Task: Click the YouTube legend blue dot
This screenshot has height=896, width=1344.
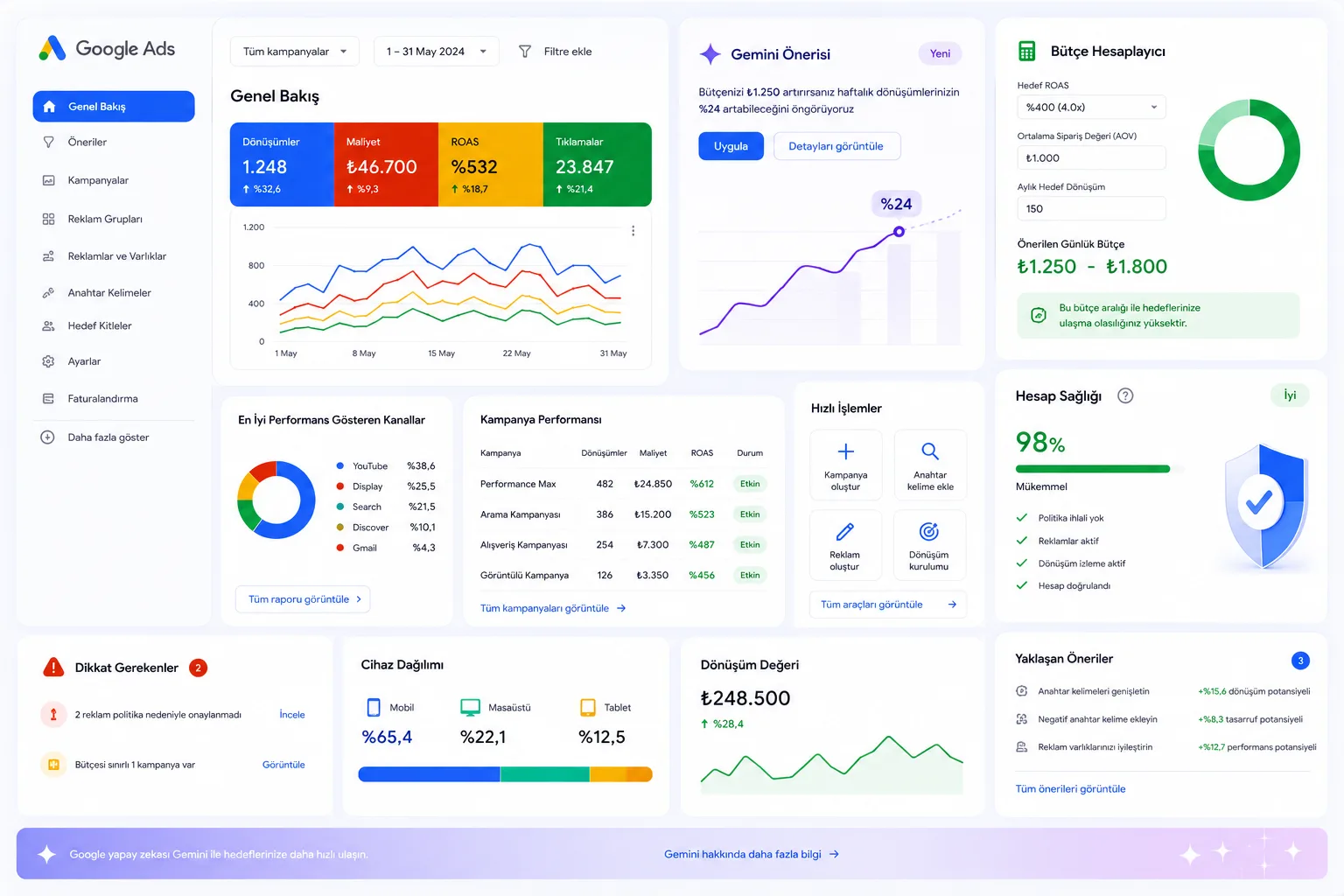Action: pos(340,466)
